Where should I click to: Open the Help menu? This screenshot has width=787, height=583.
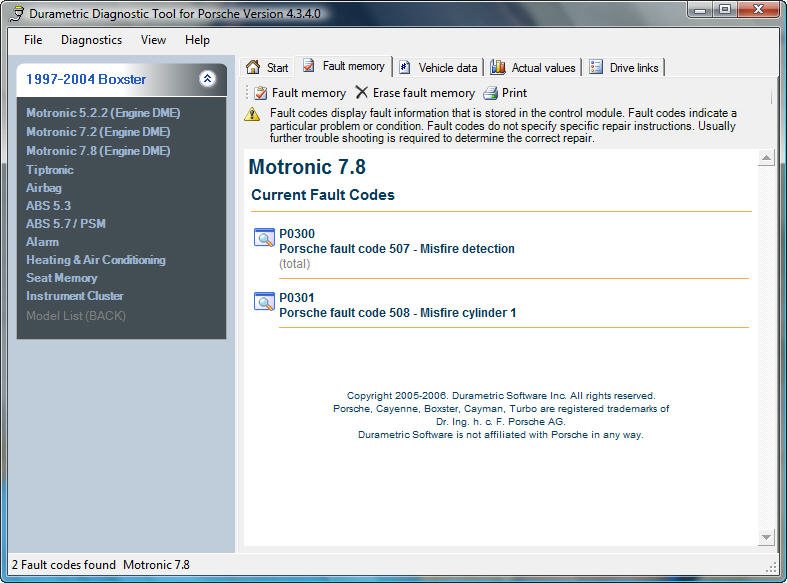pyautogui.click(x=197, y=40)
